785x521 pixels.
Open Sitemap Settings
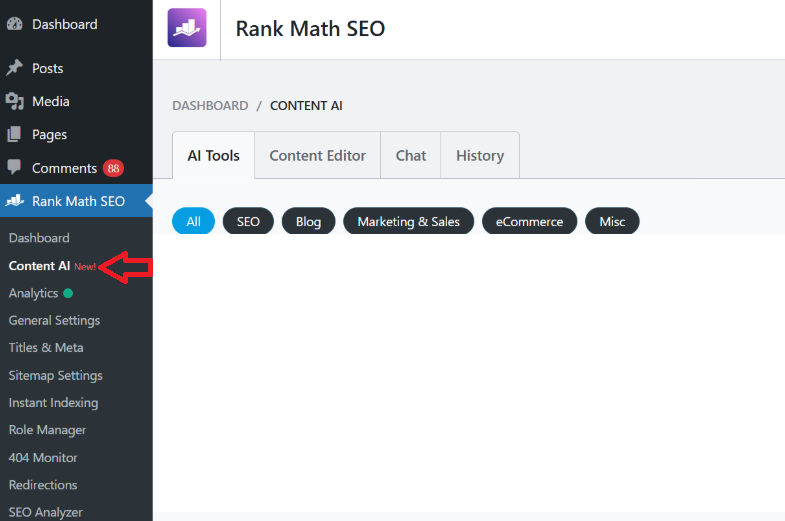coord(56,375)
